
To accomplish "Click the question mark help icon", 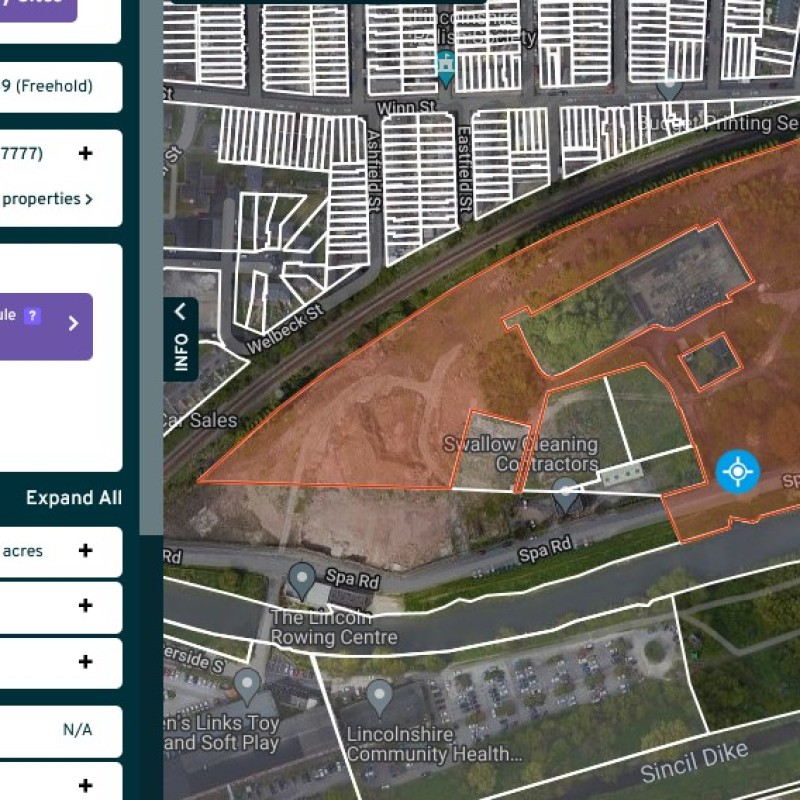I will coord(33,316).
